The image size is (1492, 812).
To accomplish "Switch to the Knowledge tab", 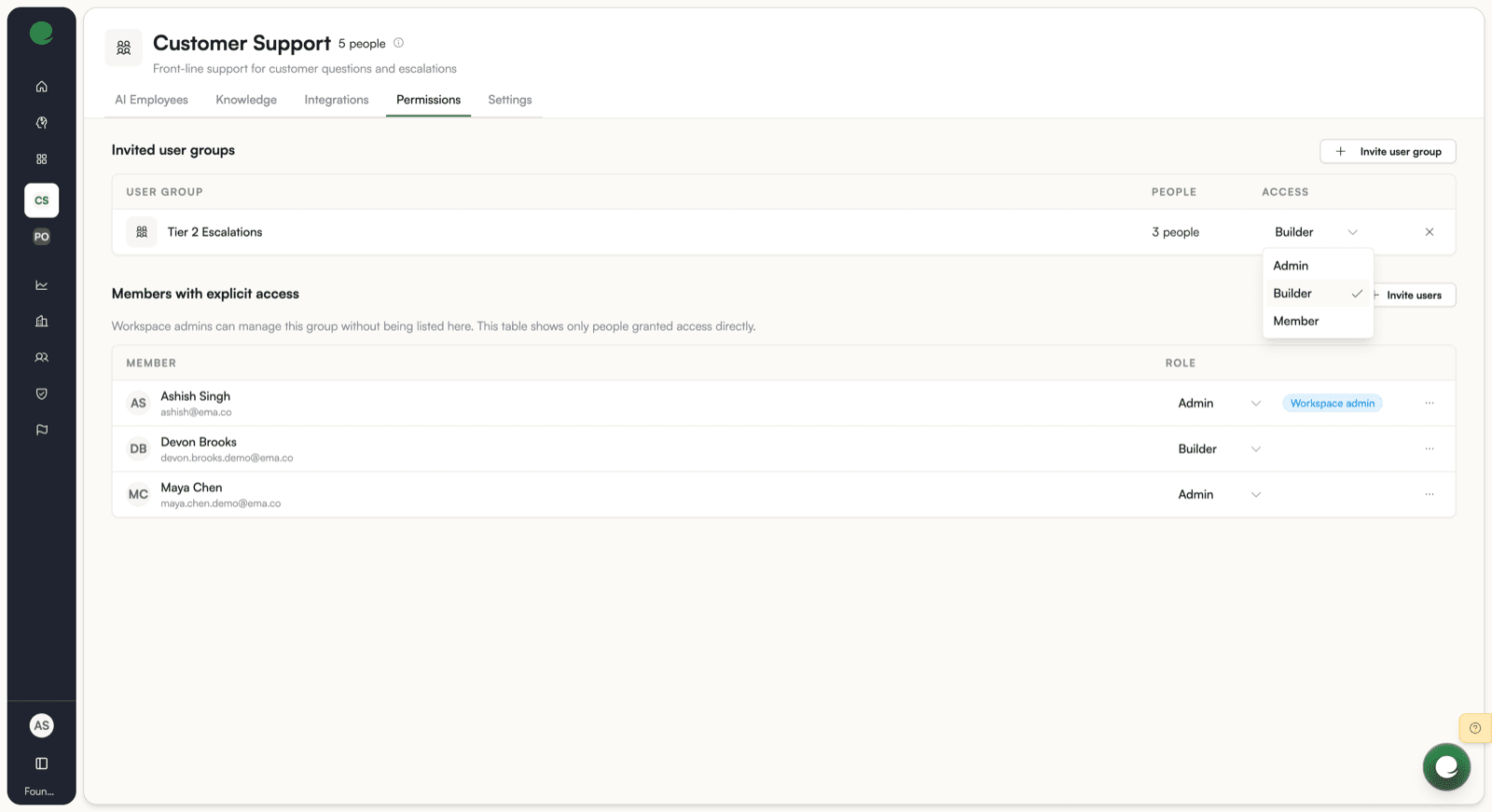I will pyautogui.click(x=246, y=100).
